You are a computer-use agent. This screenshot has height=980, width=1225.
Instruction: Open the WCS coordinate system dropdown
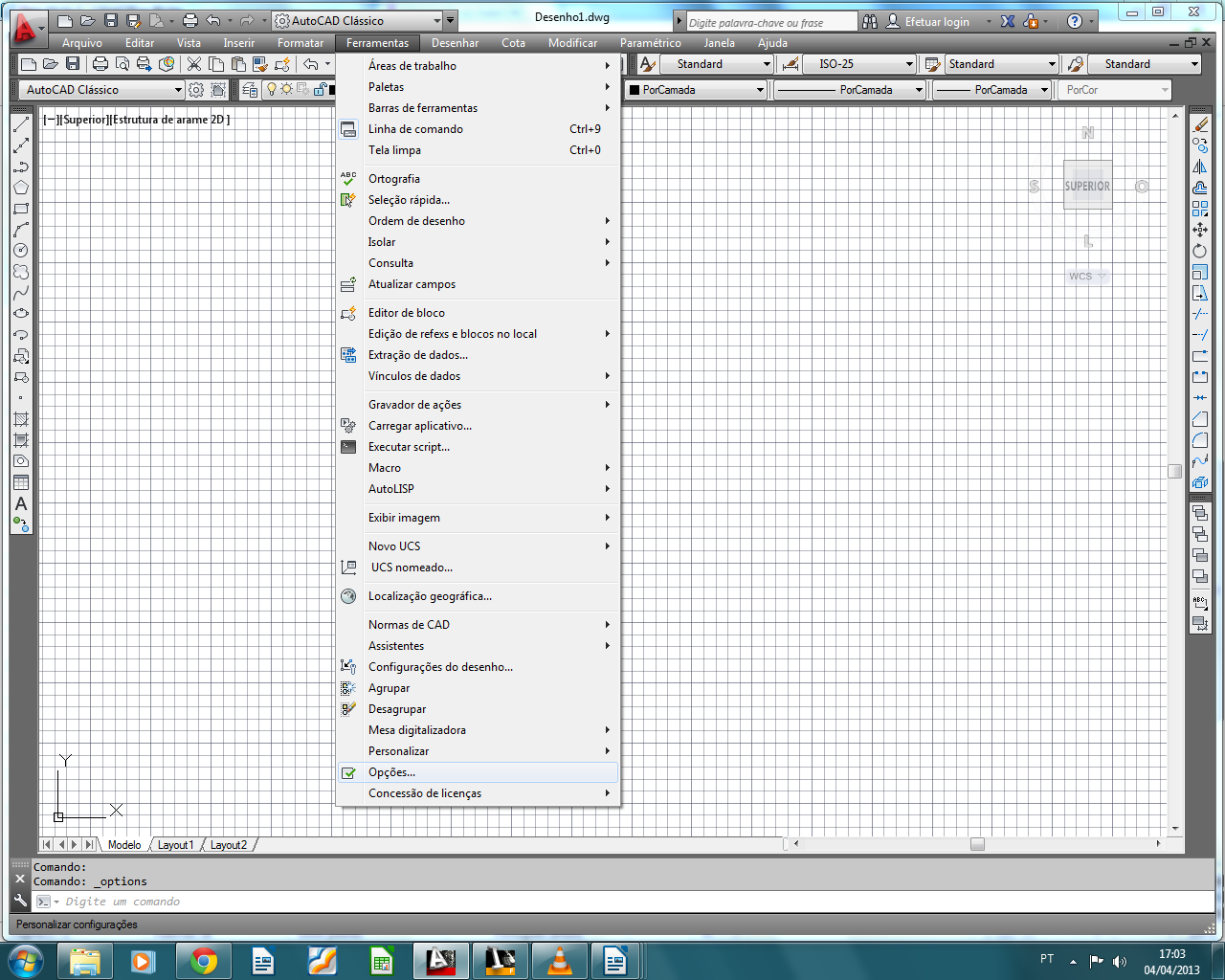(x=1088, y=277)
